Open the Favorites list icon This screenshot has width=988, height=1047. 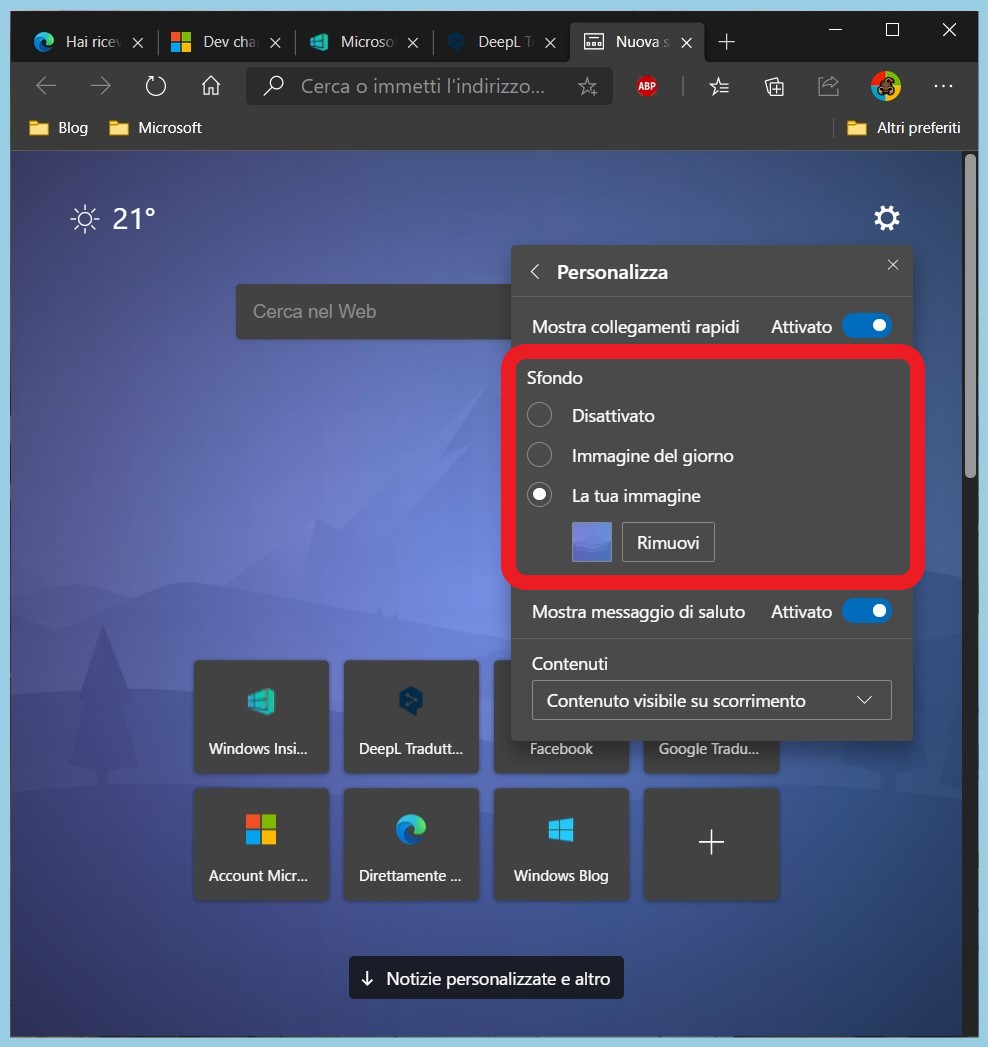pos(719,86)
